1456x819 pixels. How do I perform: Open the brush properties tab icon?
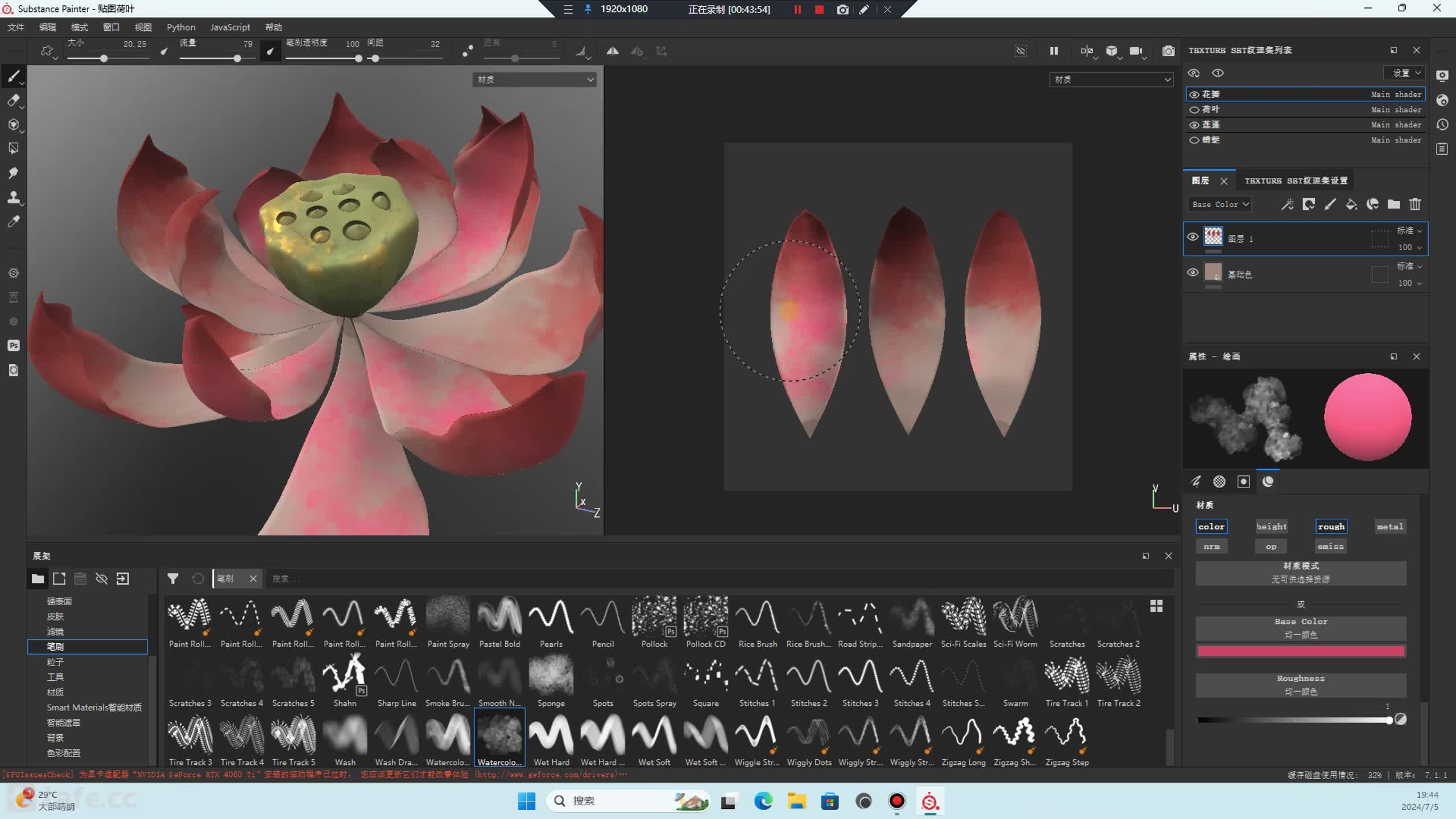[x=1196, y=482]
